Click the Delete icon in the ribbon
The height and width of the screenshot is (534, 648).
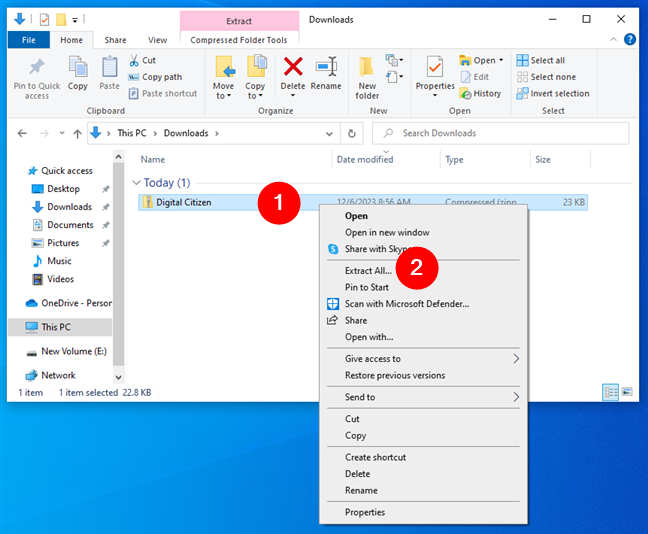tap(293, 68)
